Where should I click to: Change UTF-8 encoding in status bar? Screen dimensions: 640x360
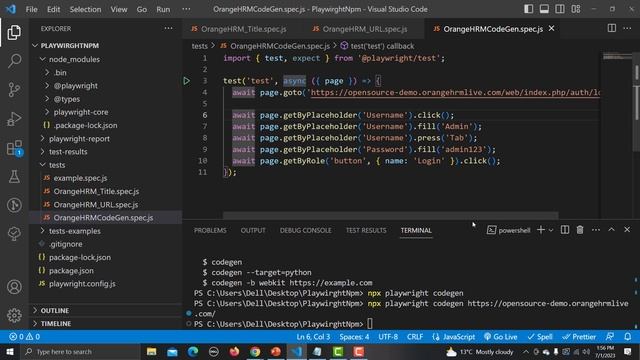[388, 337]
